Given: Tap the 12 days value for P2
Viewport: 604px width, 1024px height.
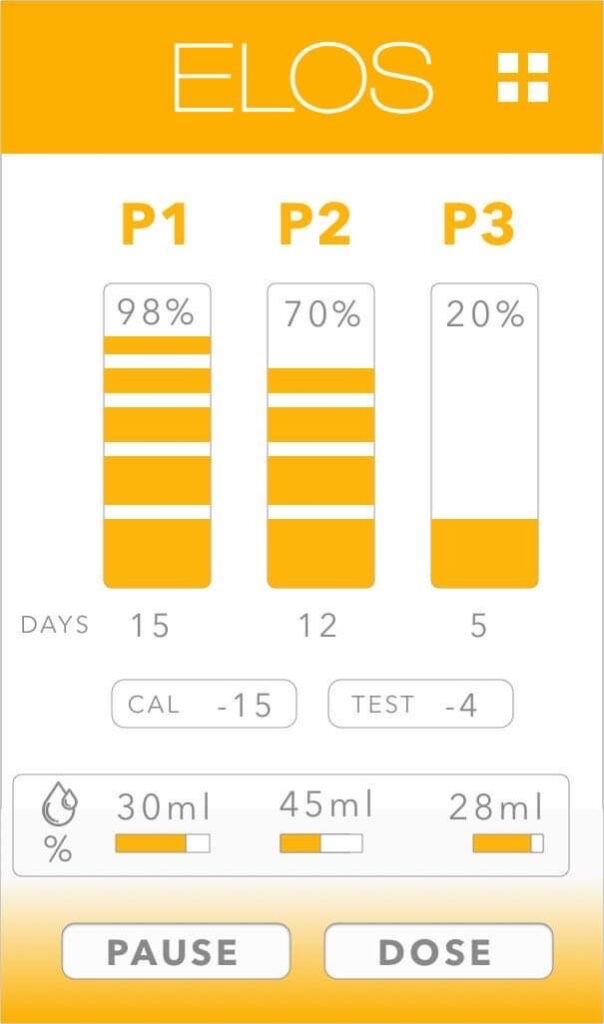Looking at the screenshot, I should click(x=317, y=626).
